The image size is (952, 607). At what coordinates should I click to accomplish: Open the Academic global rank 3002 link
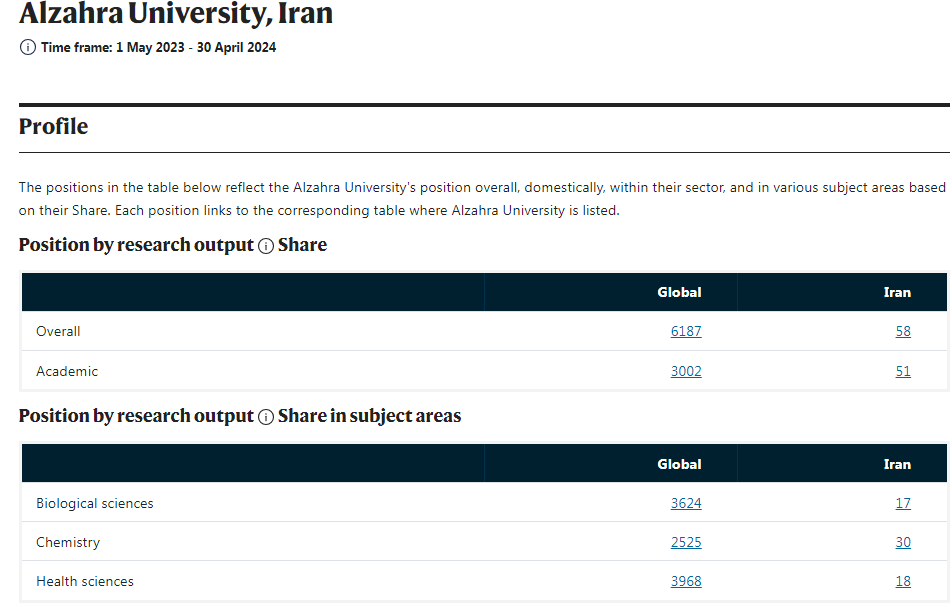[x=686, y=371]
